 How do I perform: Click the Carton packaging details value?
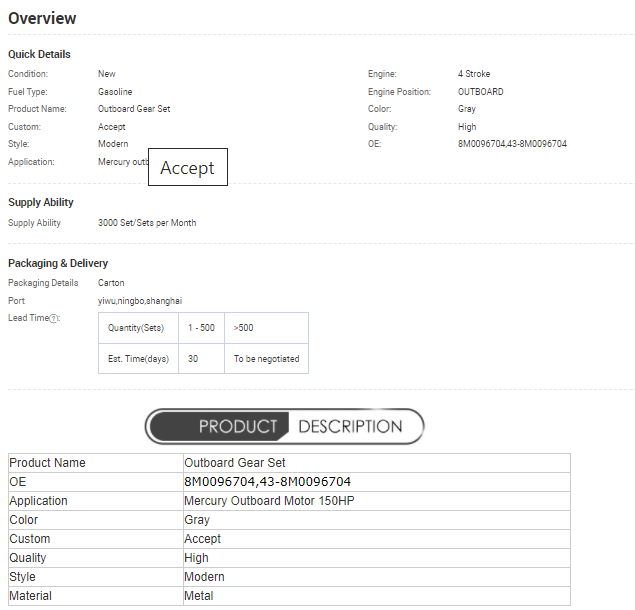111,283
